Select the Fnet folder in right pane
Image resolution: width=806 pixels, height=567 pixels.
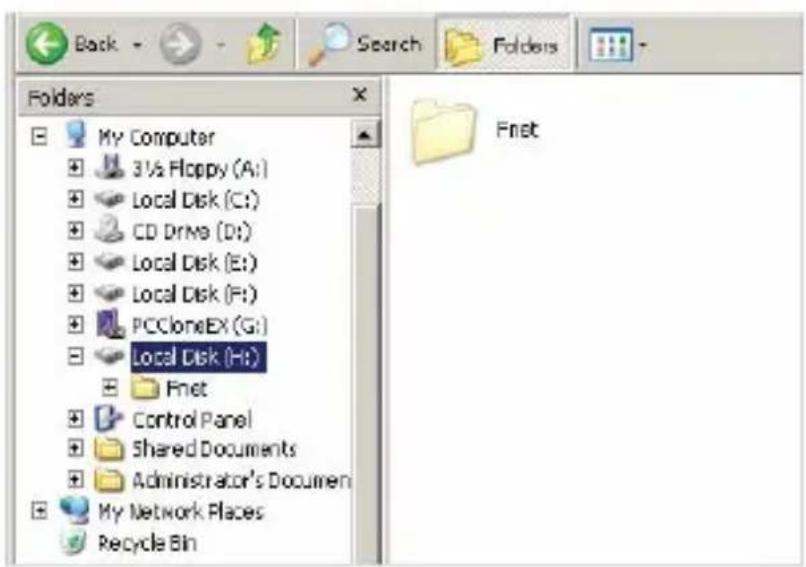click(x=474, y=131)
